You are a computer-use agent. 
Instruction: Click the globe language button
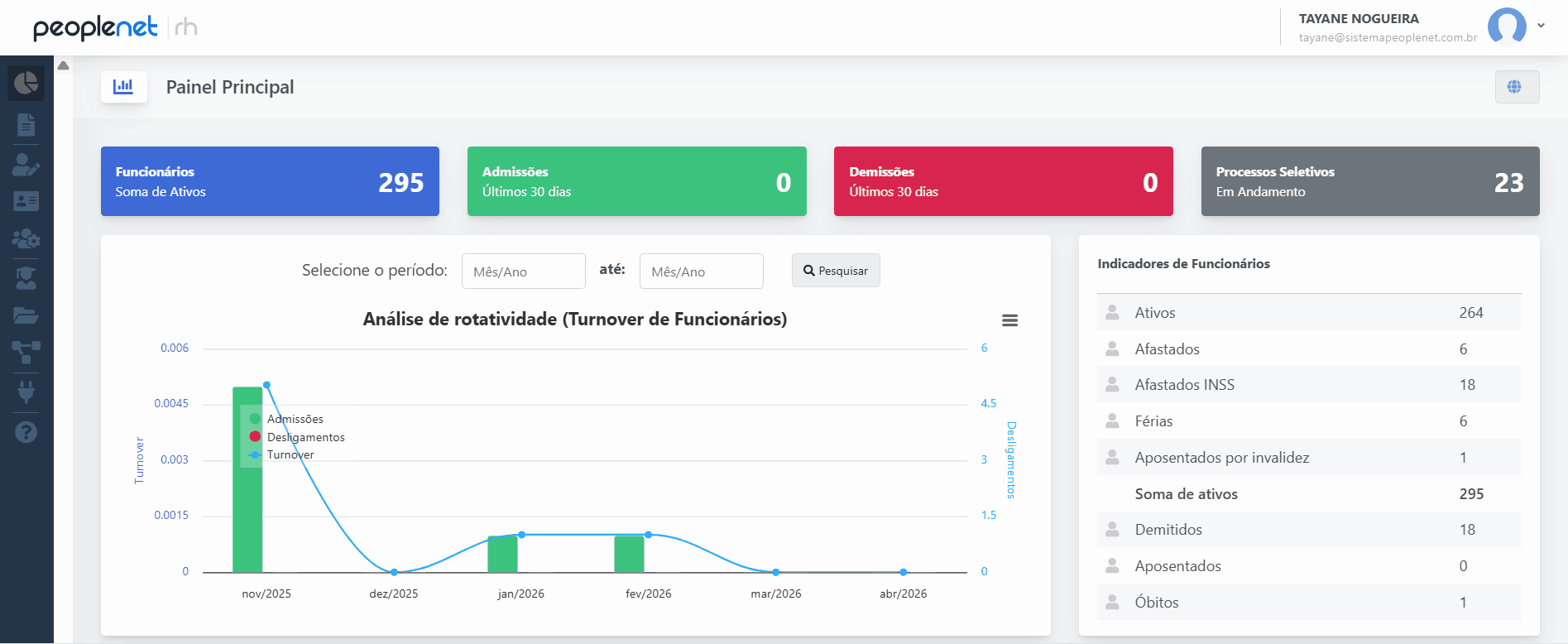(x=1517, y=87)
